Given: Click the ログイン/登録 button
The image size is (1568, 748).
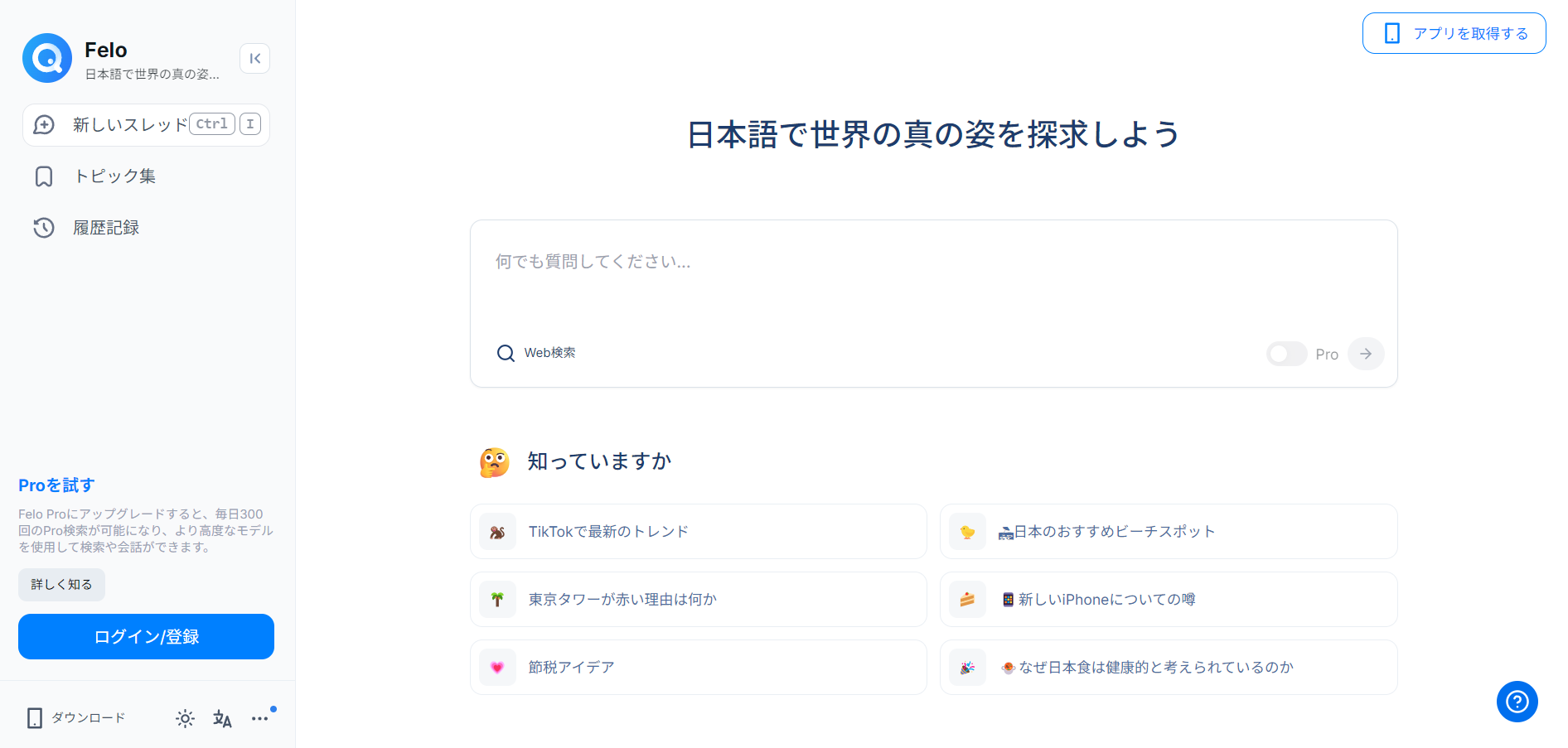Looking at the screenshot, I should (146, 636).
